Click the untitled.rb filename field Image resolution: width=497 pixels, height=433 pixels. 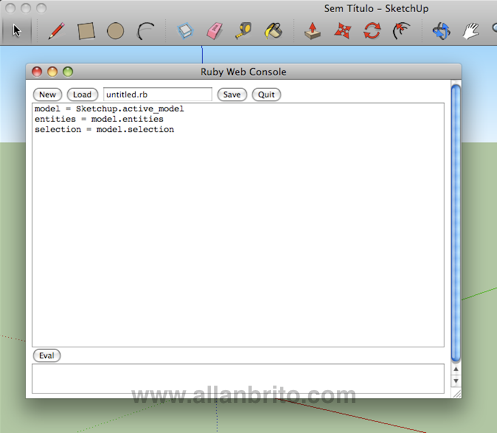tap(157, 95)
